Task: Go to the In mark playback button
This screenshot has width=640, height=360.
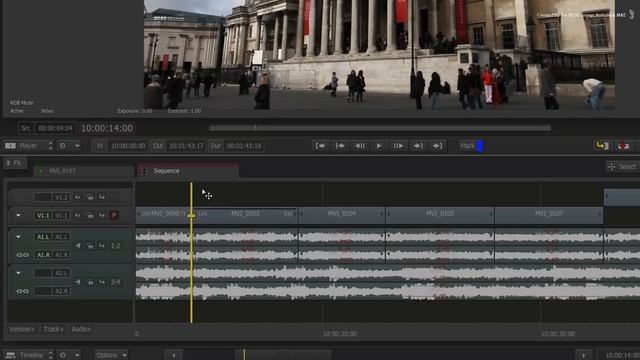Action: tap(321, 146)
